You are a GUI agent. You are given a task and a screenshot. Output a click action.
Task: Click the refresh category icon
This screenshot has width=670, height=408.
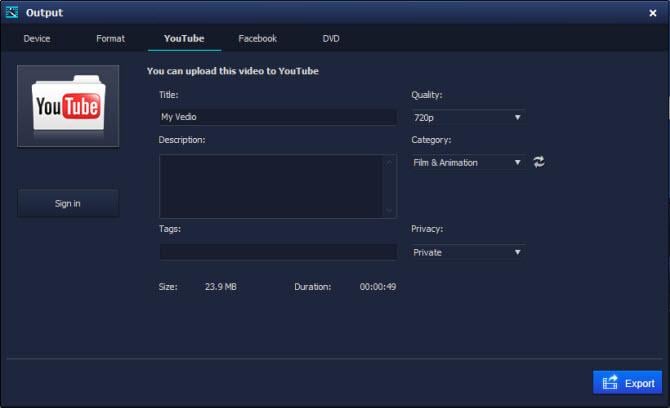click(x=538, y=162)
